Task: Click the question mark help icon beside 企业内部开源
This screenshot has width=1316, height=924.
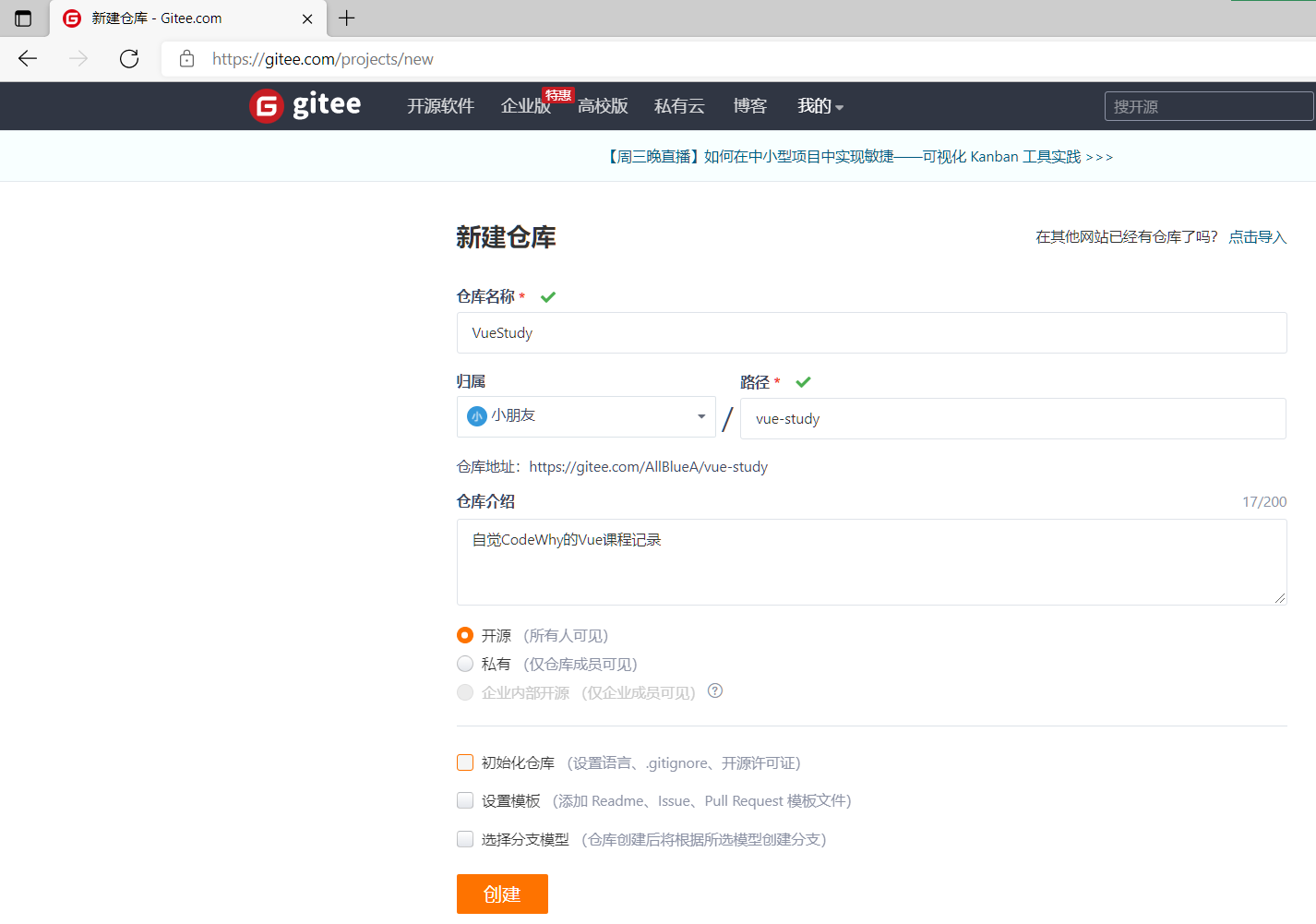Action: (714, 691)
